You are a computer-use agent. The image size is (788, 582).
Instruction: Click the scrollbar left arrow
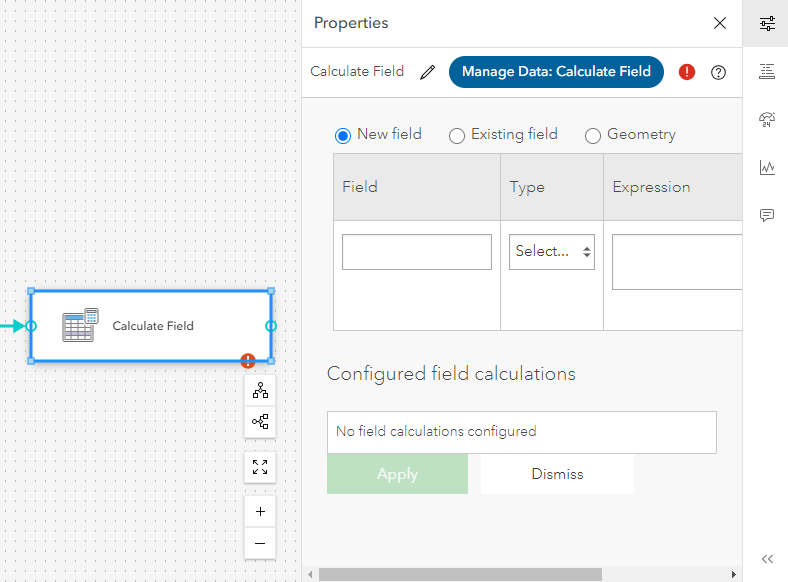coord(310,574)
